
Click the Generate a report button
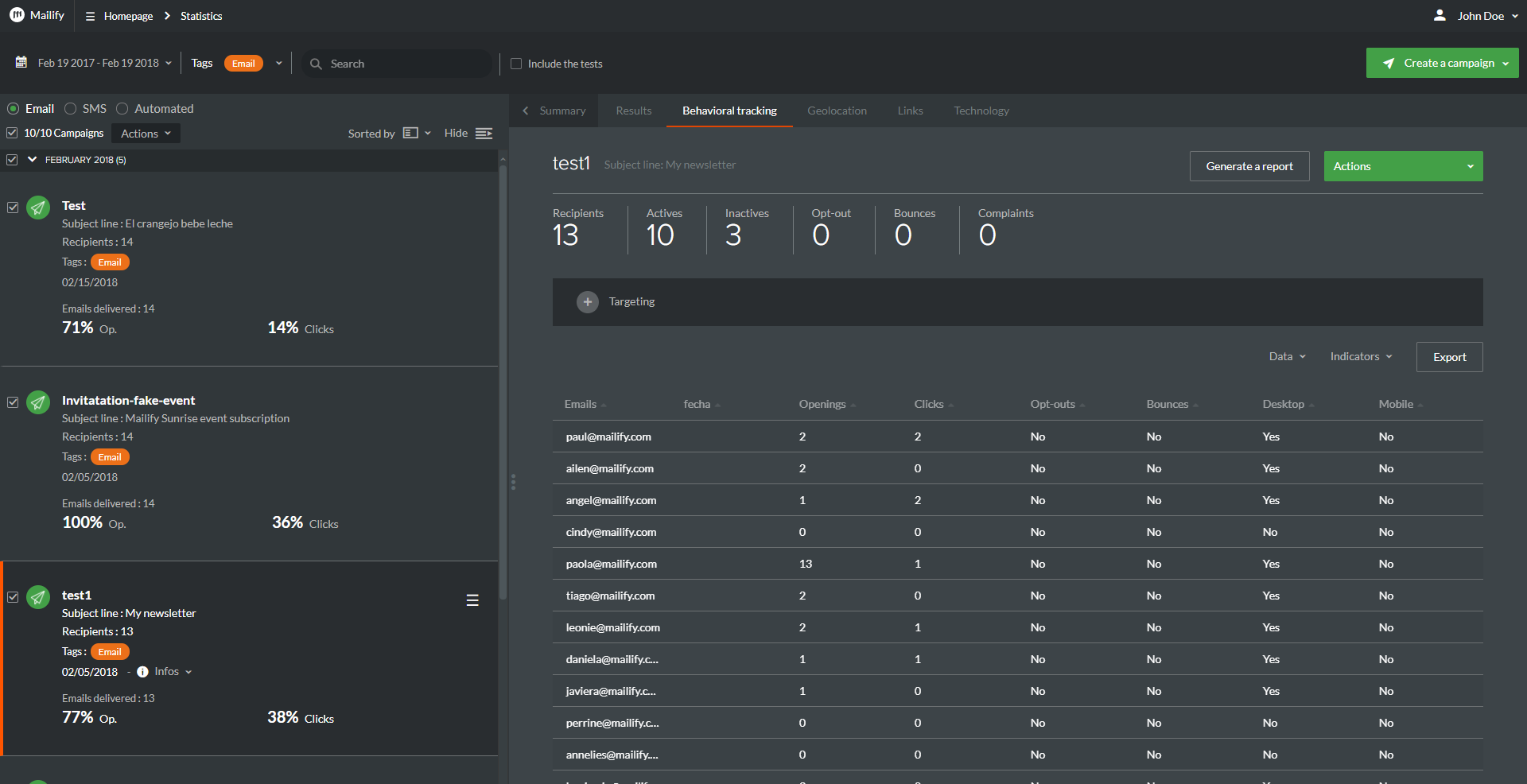(1249, 166)
